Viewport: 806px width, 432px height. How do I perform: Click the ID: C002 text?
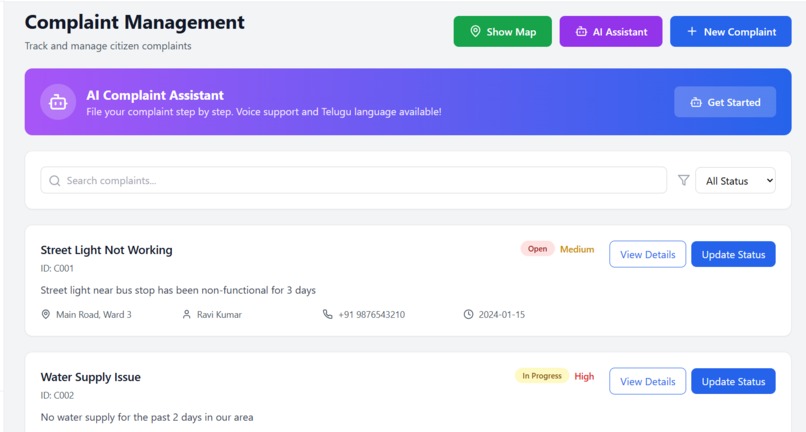point(57,395)
